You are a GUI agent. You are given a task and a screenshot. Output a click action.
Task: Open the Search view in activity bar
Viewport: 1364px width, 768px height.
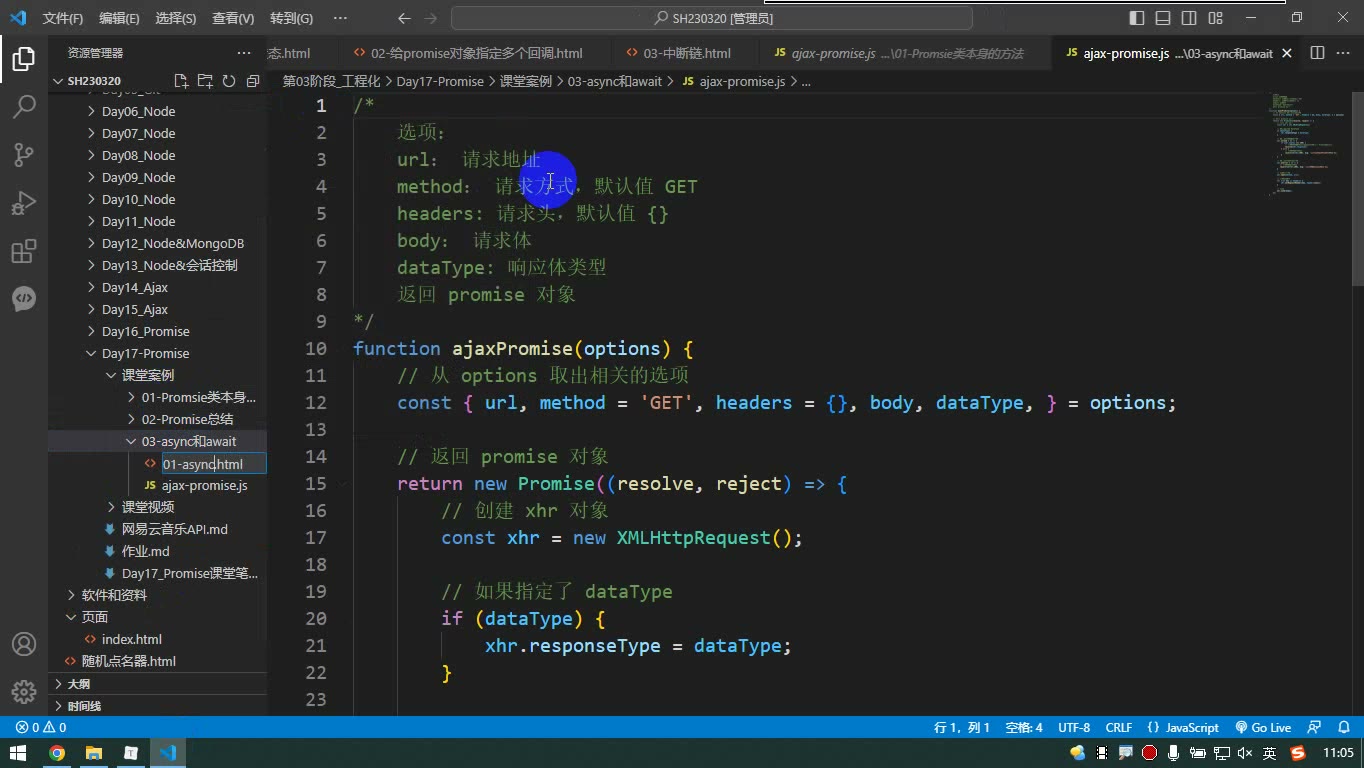click(24, 106)
